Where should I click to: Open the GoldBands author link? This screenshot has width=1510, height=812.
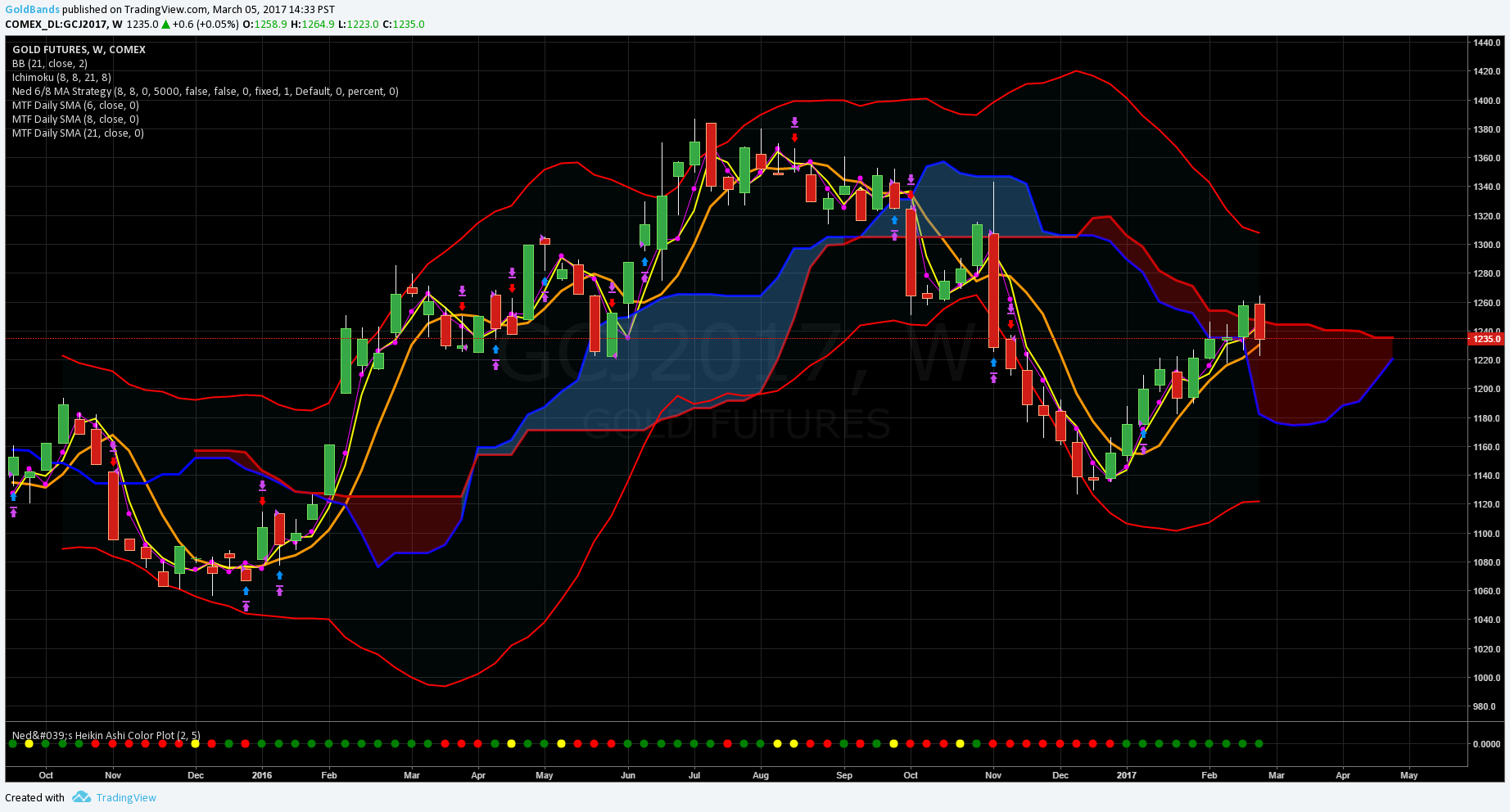[32, 10]
